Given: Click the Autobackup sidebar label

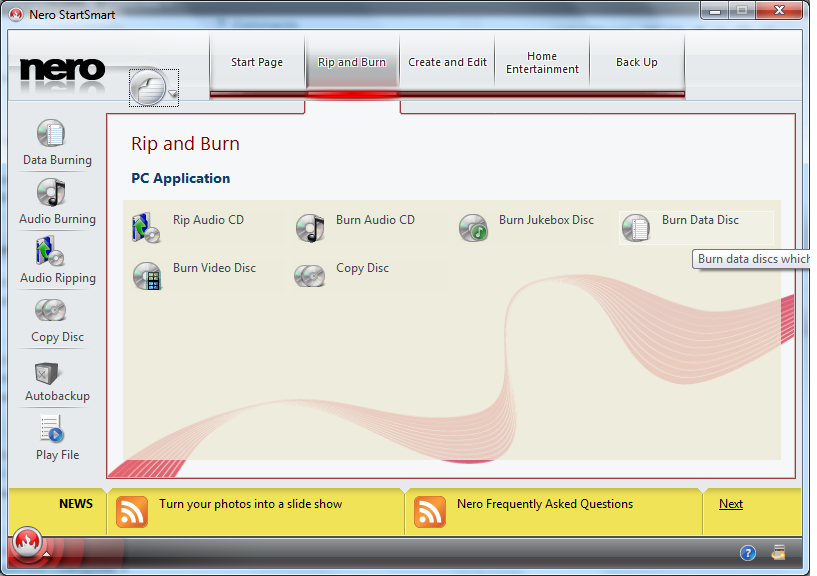Looking at the screenshot, I should [57, 396].
